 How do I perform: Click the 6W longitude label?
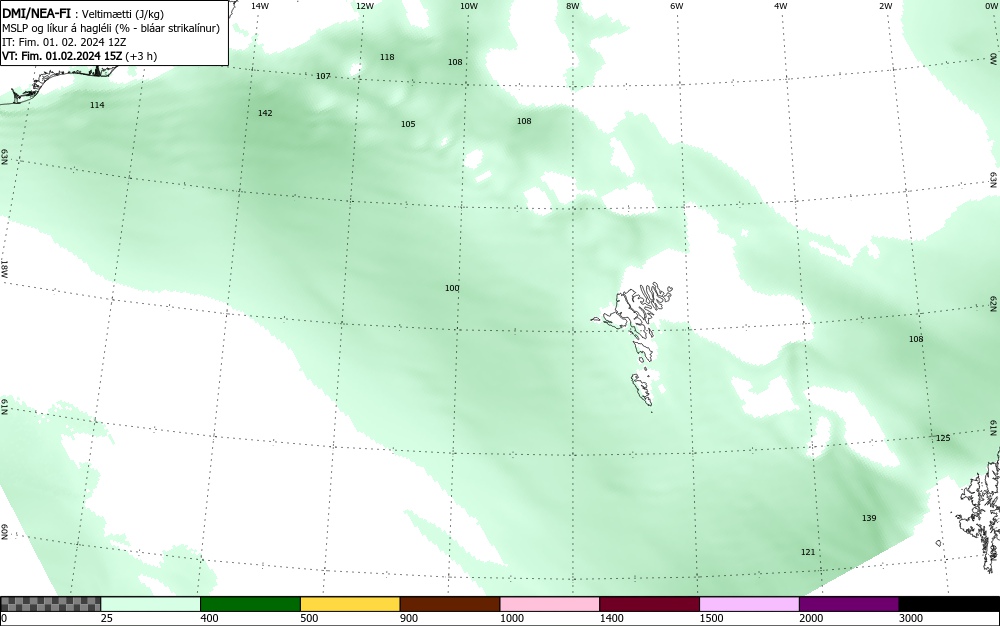677,6
